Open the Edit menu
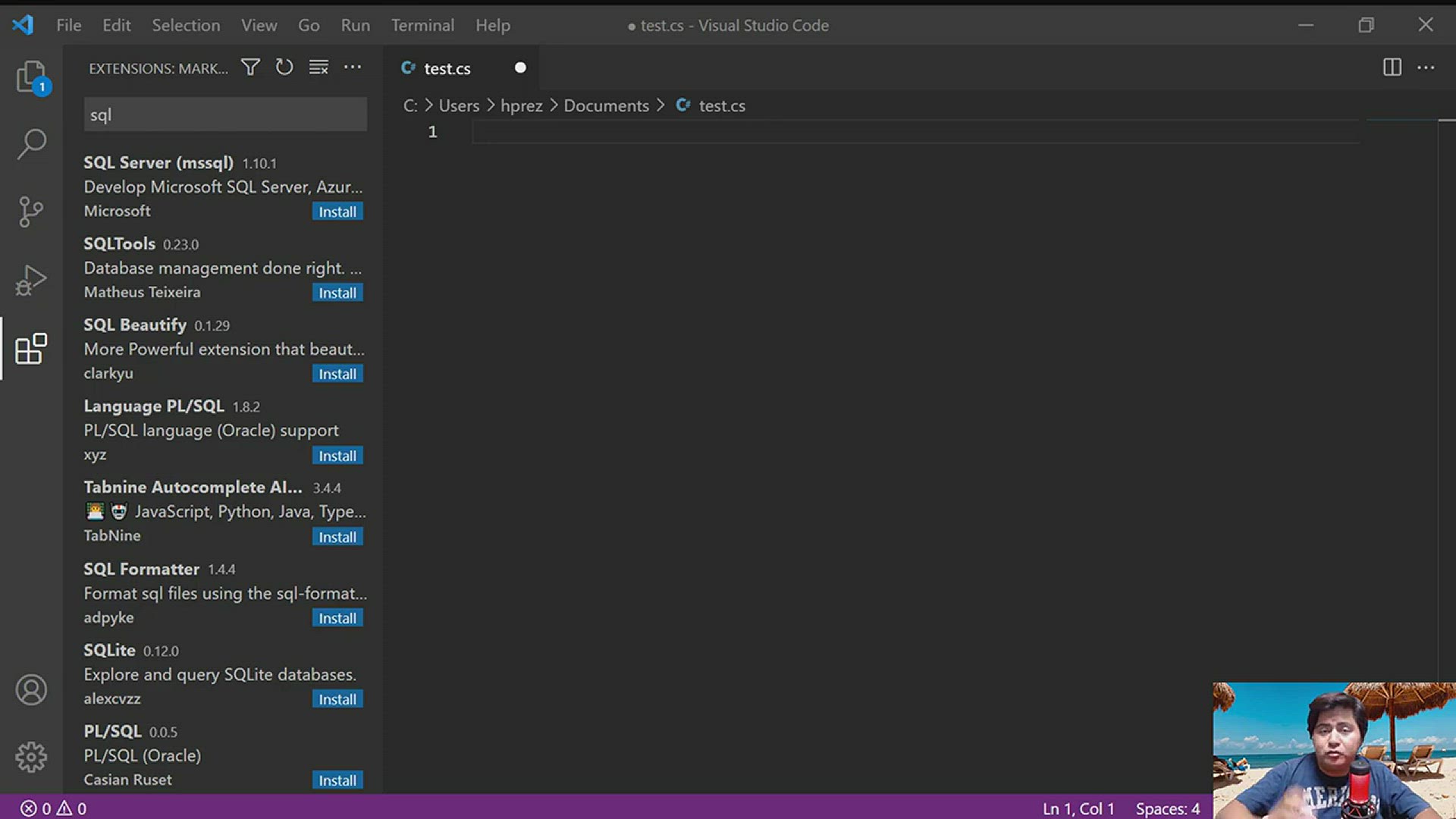 coord(117,25)
